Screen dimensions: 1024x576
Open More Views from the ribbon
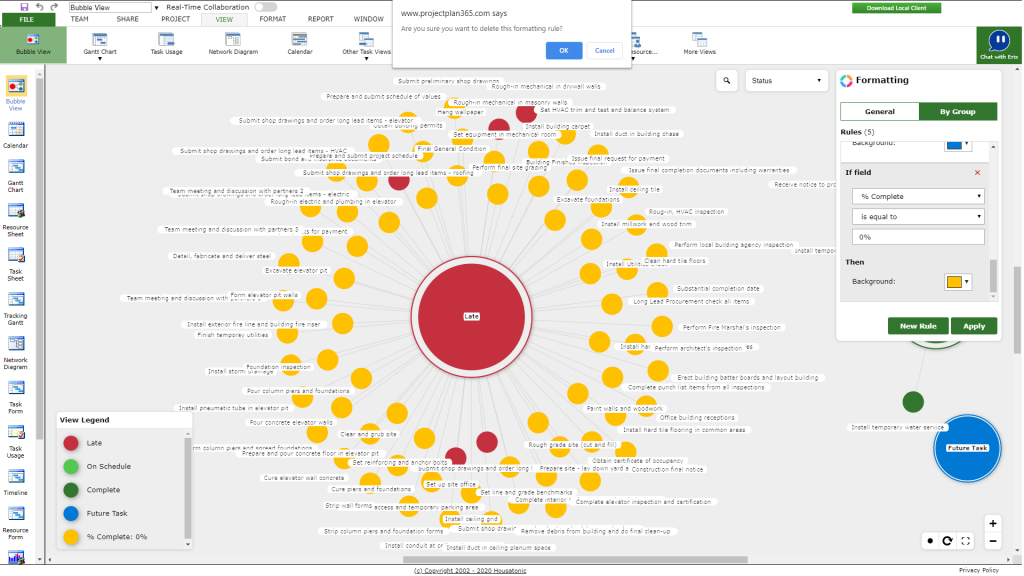click(x=699, y=44)
